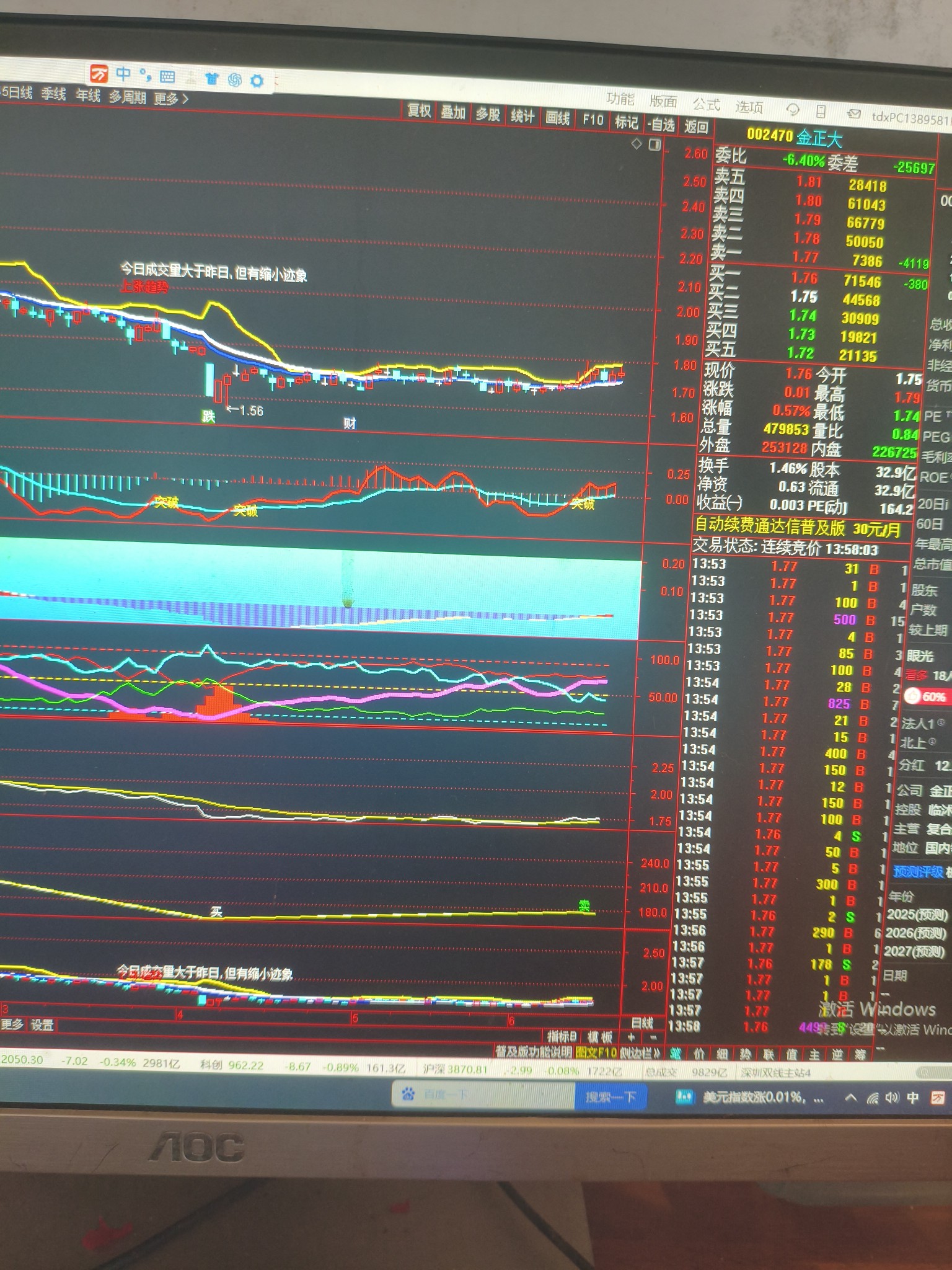Click the diamond icon above chart
Viewport: 952px width, 1270px height.
[637, 143]
